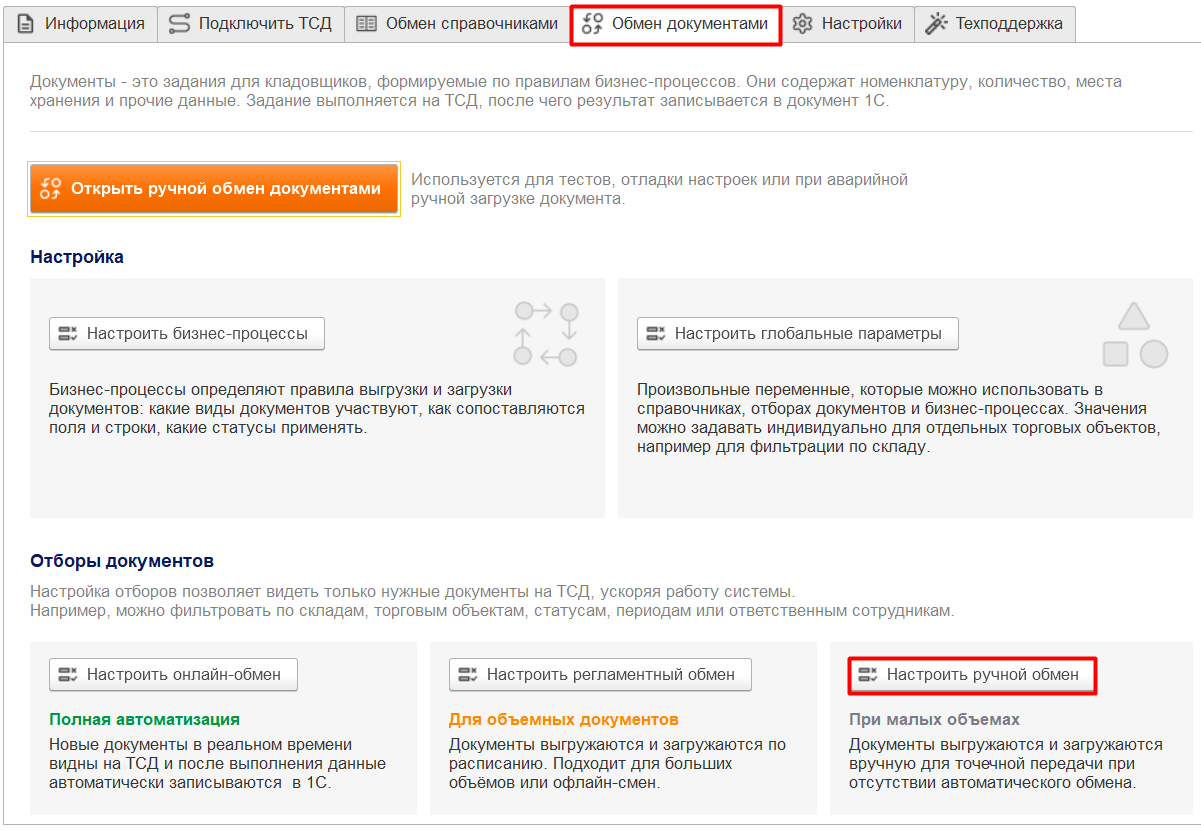Open the Информация tab

[x=81, y=24]
